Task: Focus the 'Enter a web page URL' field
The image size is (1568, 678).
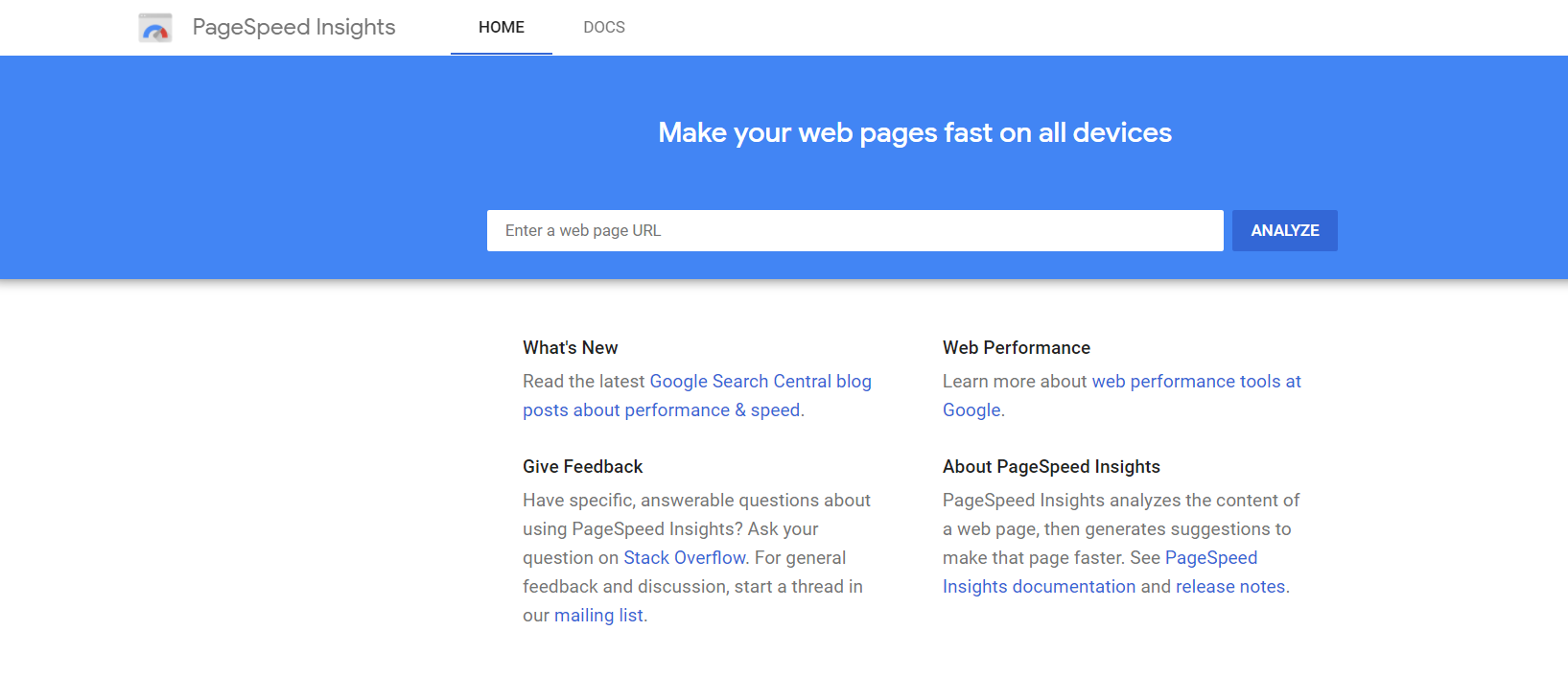Action: coord(854,230)
